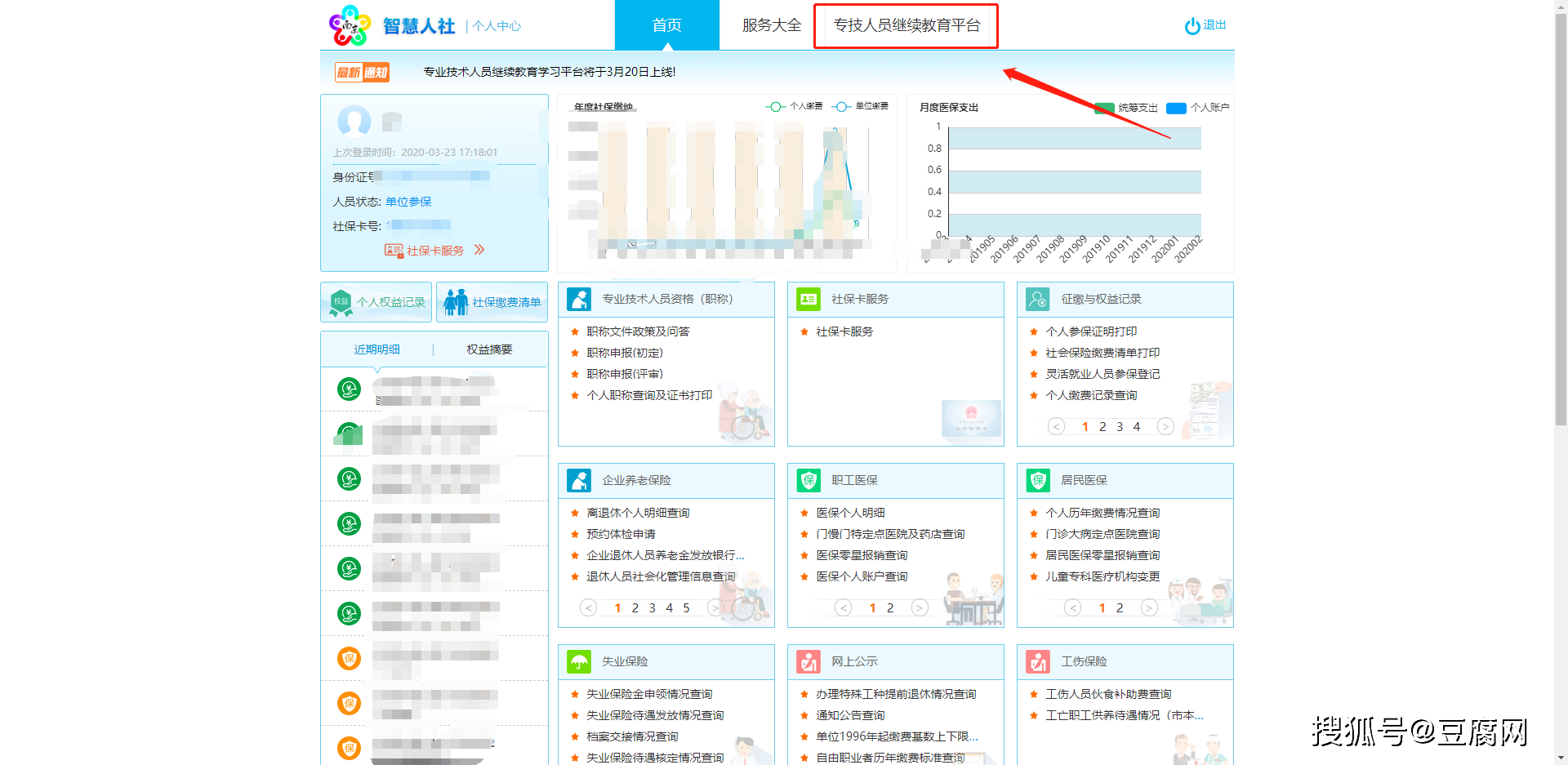Screen dimensions: 1568x765
Task: Click the 单位参保 status link
Action: pyautogui.click(x=408, y=202)
